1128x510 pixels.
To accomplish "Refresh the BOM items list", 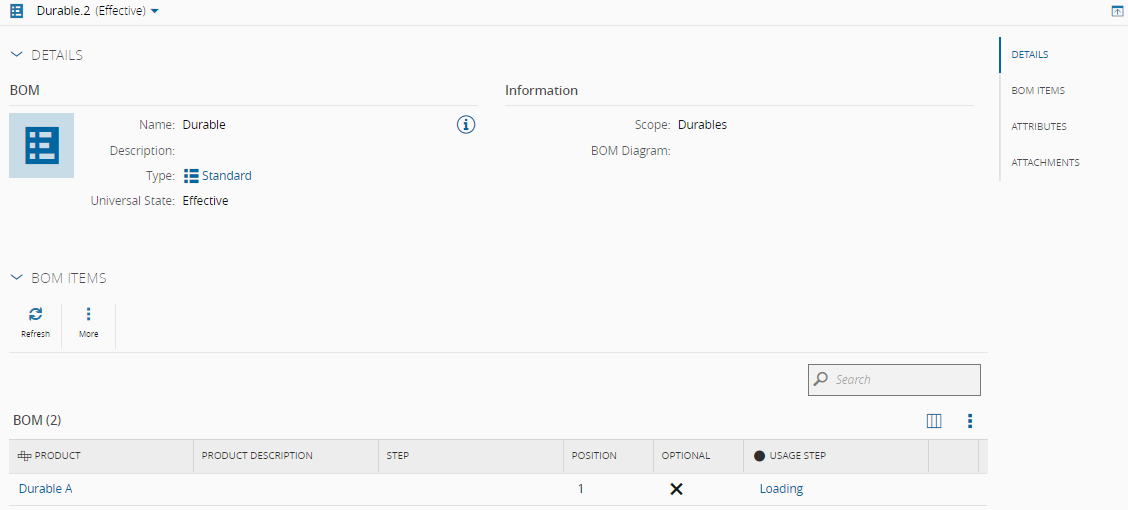I will coord(35,321).
